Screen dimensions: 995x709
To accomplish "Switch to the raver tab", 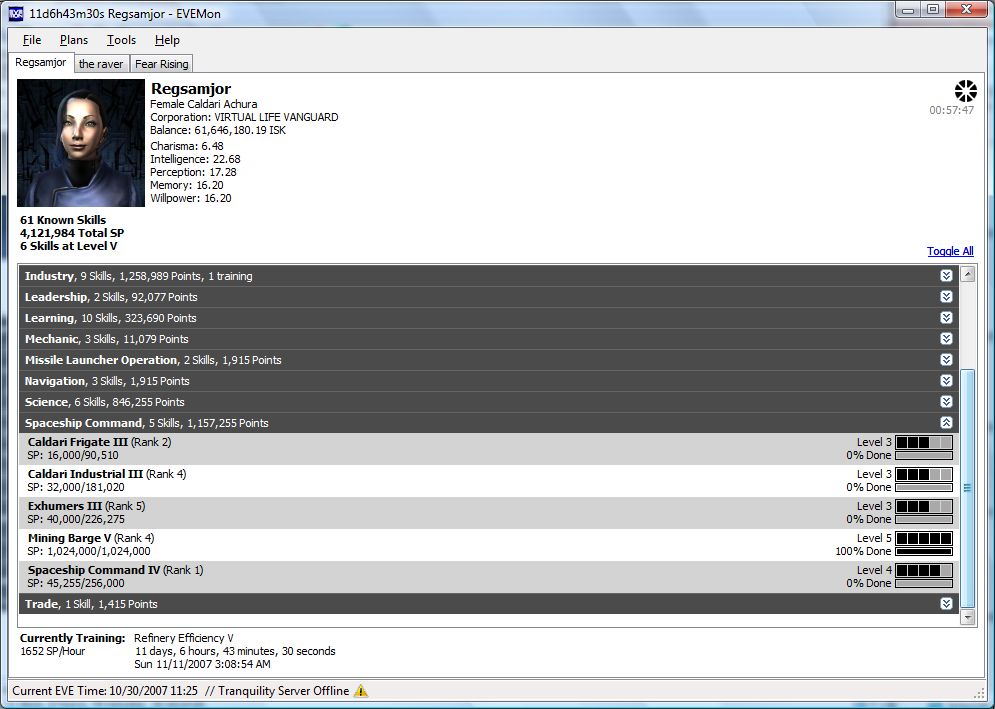I will (101, 64).
